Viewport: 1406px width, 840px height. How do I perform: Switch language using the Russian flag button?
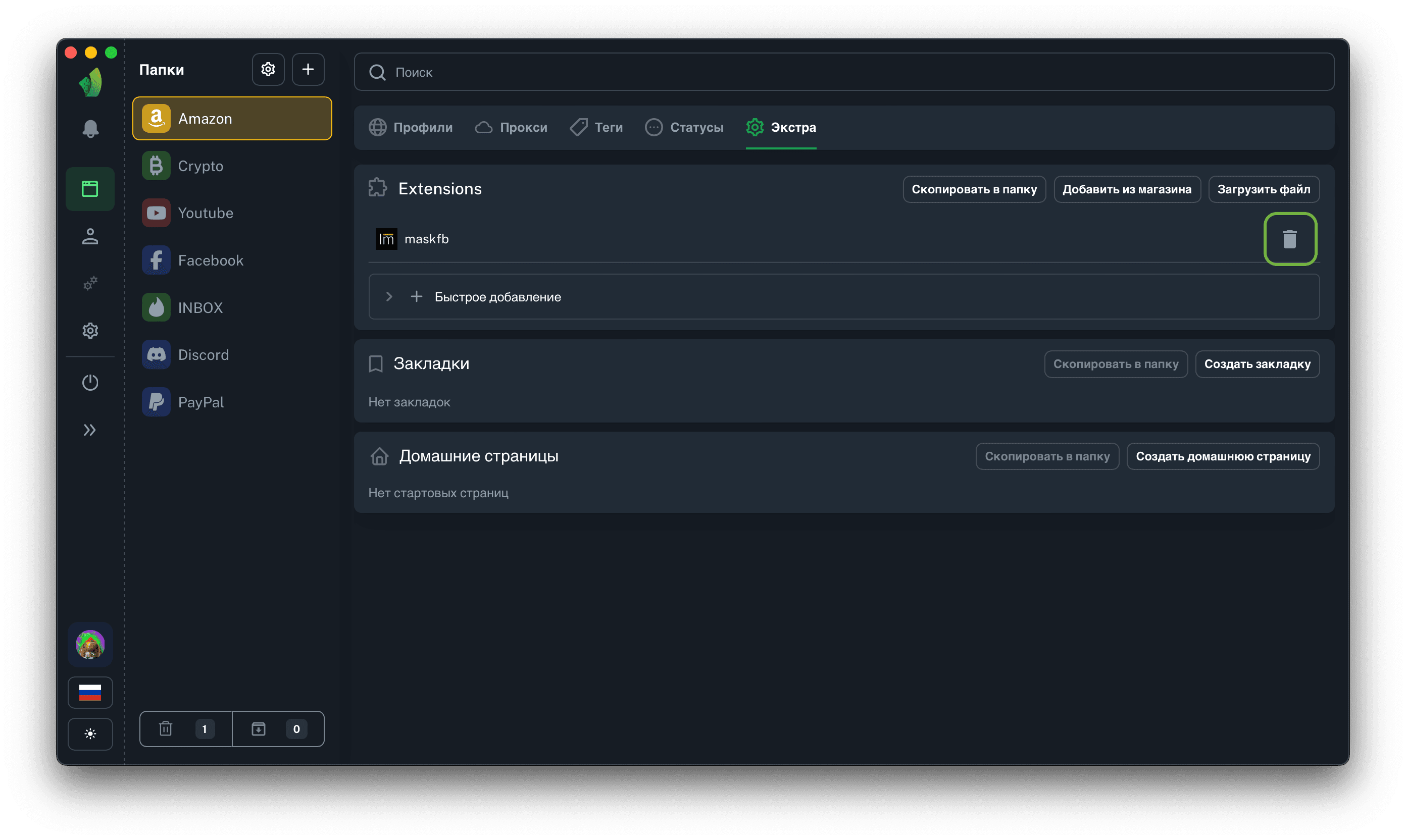90,692
